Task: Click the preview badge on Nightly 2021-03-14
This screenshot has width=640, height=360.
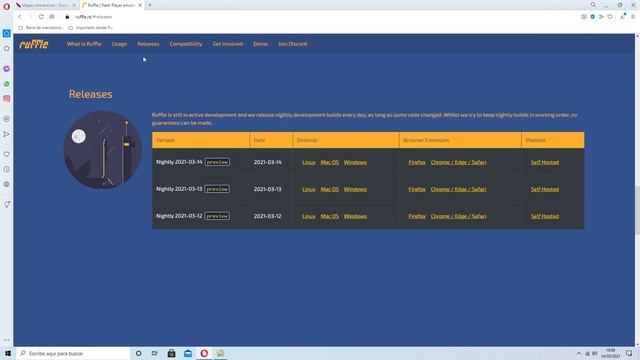Action: tap(217, 162)
